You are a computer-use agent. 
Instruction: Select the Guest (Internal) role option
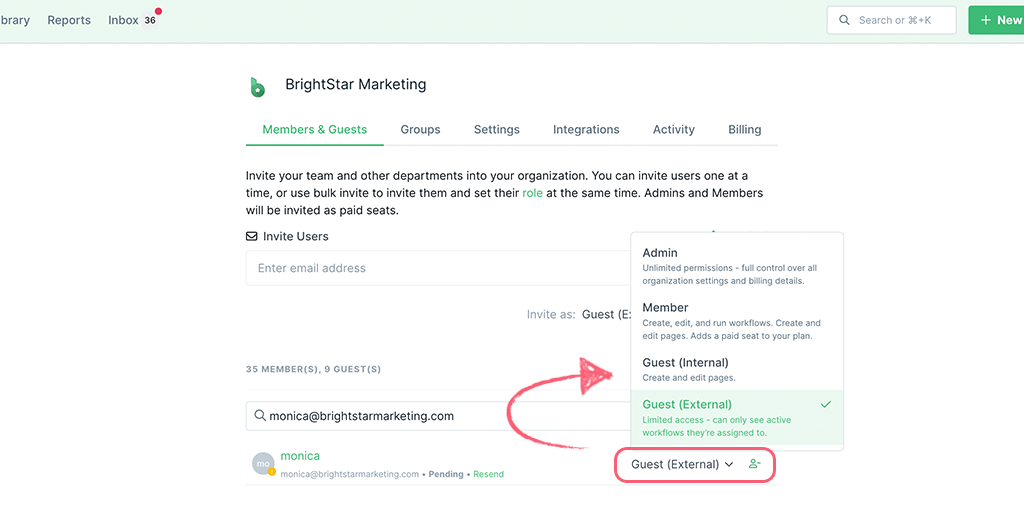pyautogui.click(x=737, y=369)
